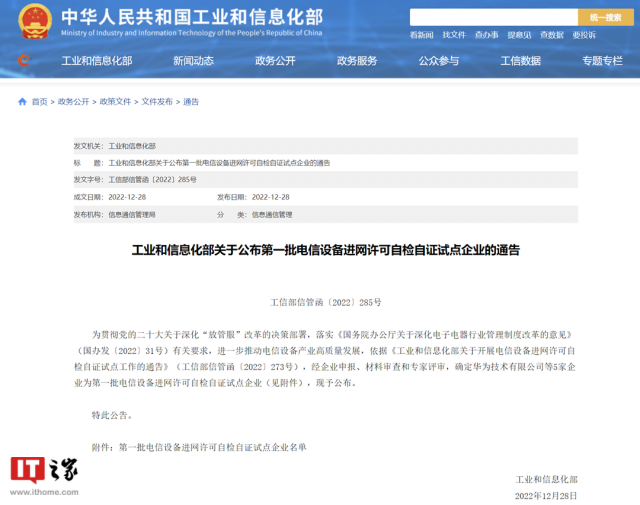Viewport: 640px width, 505px height.
Task: Click the signature 工业和信息化部 at bottom right
Action: pos(547,480)
